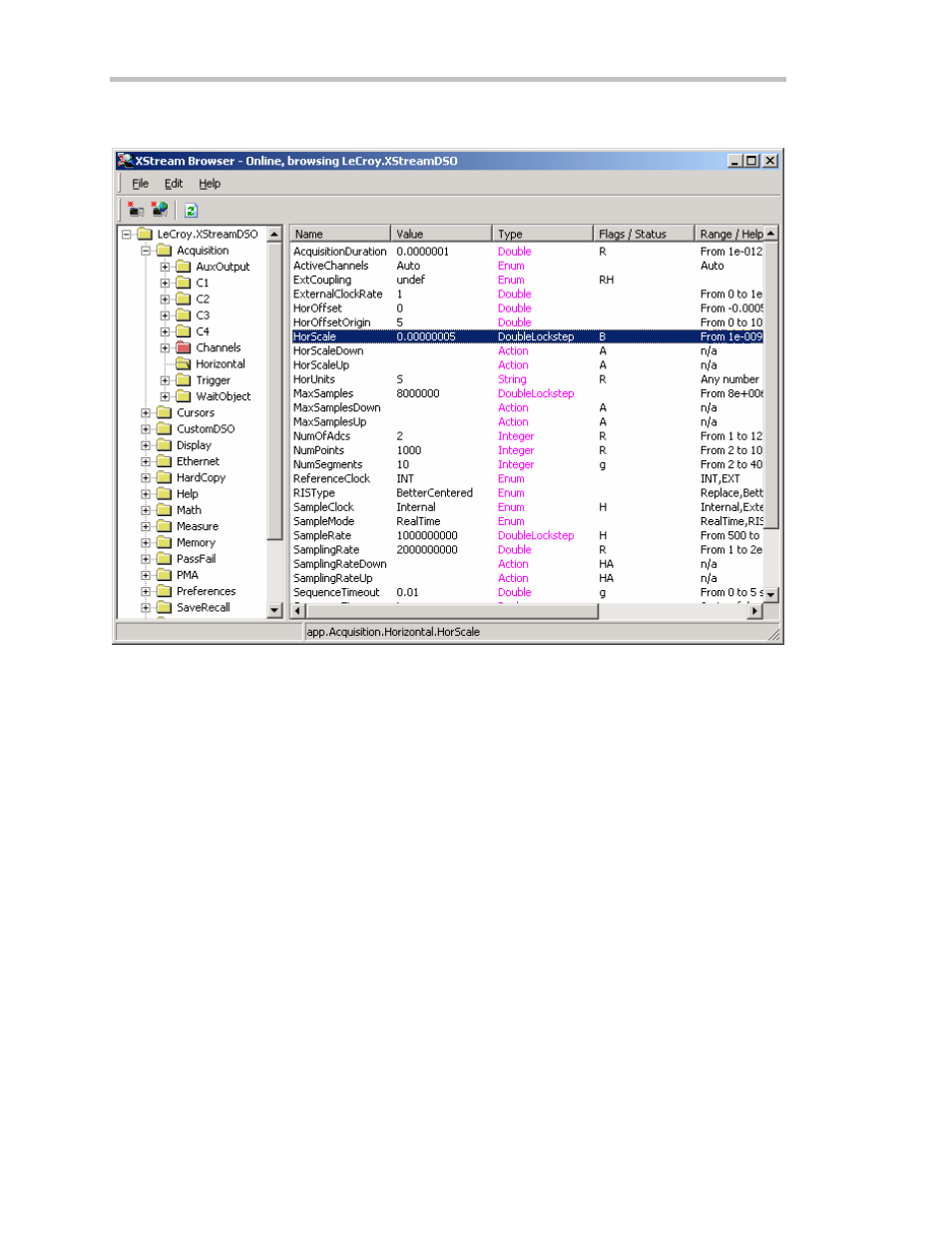The image size is (952, 1233).
Task: Click the Memory folder icon
Action: click(x=165, y=543)
